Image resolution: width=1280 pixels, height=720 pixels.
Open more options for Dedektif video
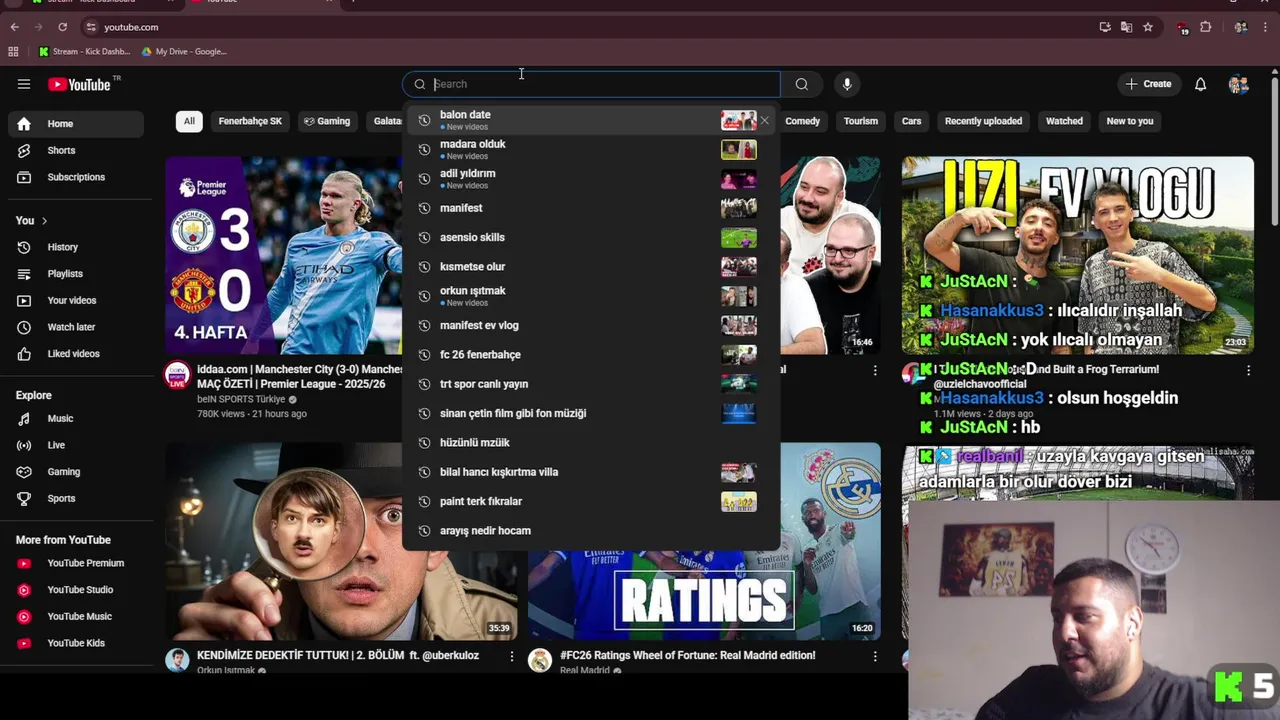tap(511, 656)
